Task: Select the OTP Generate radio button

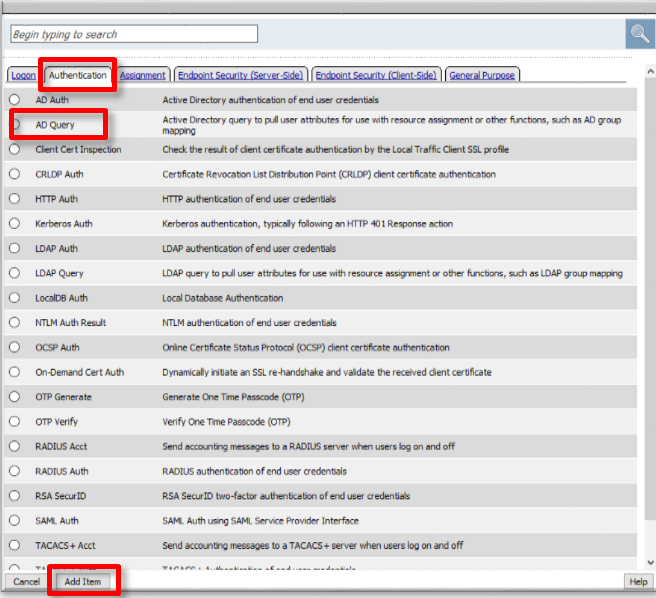Action: tap(15, 396)
